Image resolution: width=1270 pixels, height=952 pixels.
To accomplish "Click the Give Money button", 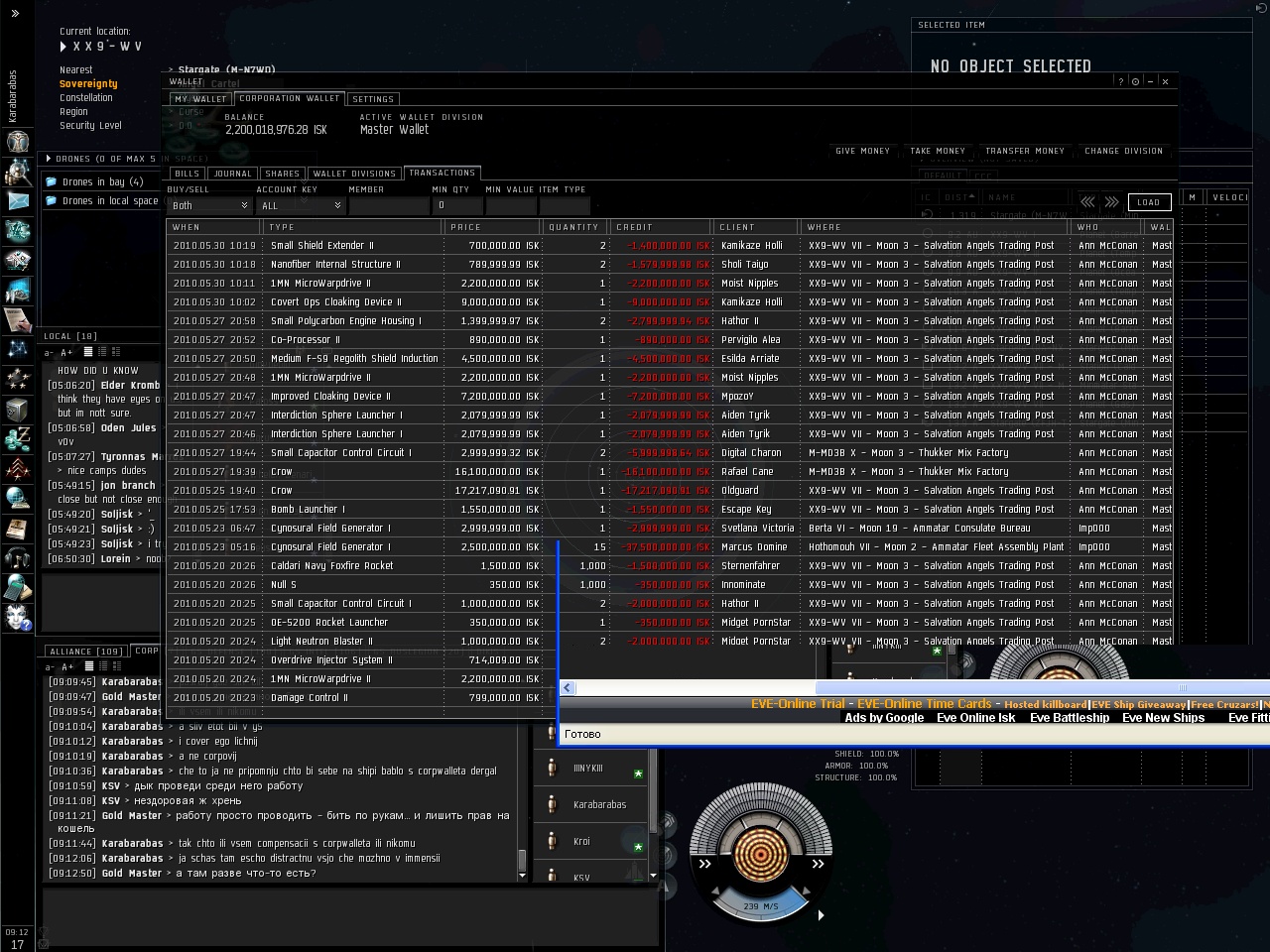I will (862, 151).
